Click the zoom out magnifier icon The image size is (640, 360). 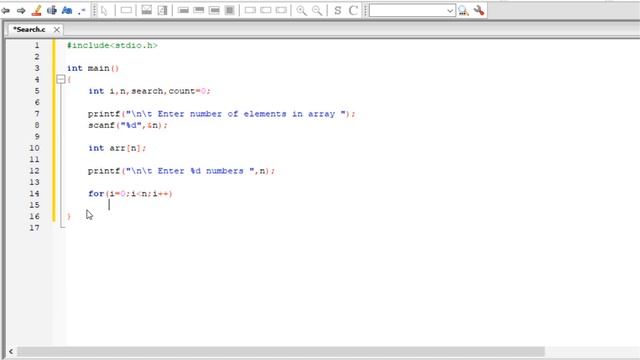(317, 10)
